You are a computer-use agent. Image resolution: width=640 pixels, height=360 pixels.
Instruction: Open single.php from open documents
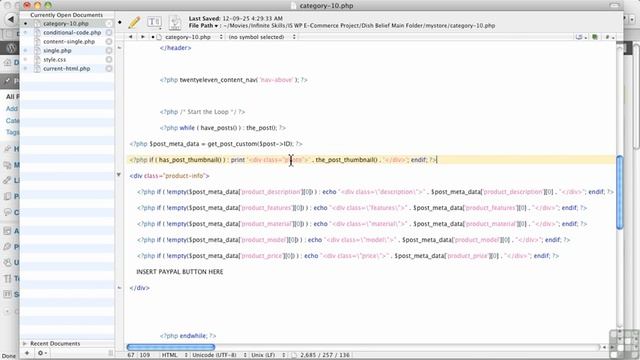(57, 51)
